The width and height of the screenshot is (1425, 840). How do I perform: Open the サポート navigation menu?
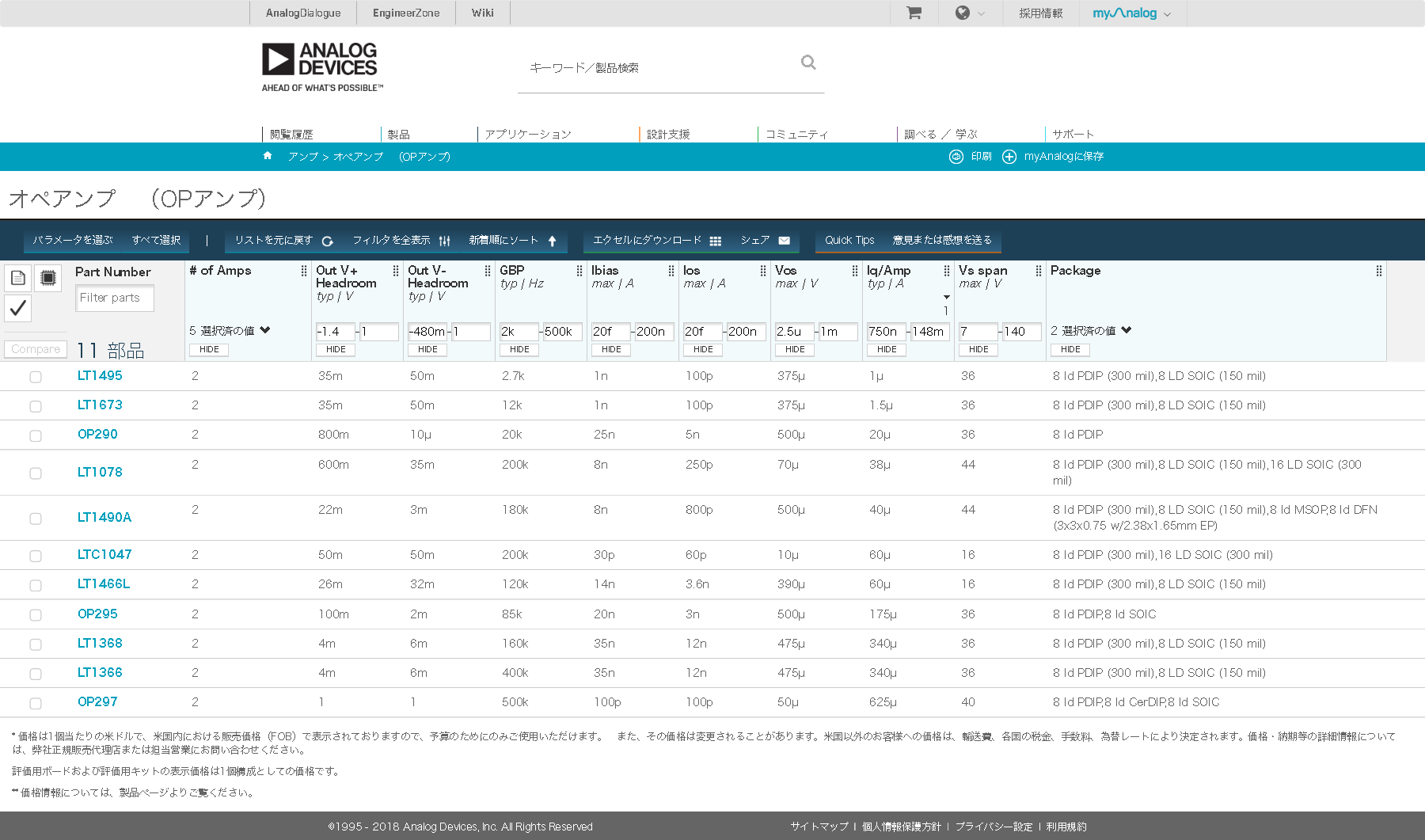[1073, 134]
